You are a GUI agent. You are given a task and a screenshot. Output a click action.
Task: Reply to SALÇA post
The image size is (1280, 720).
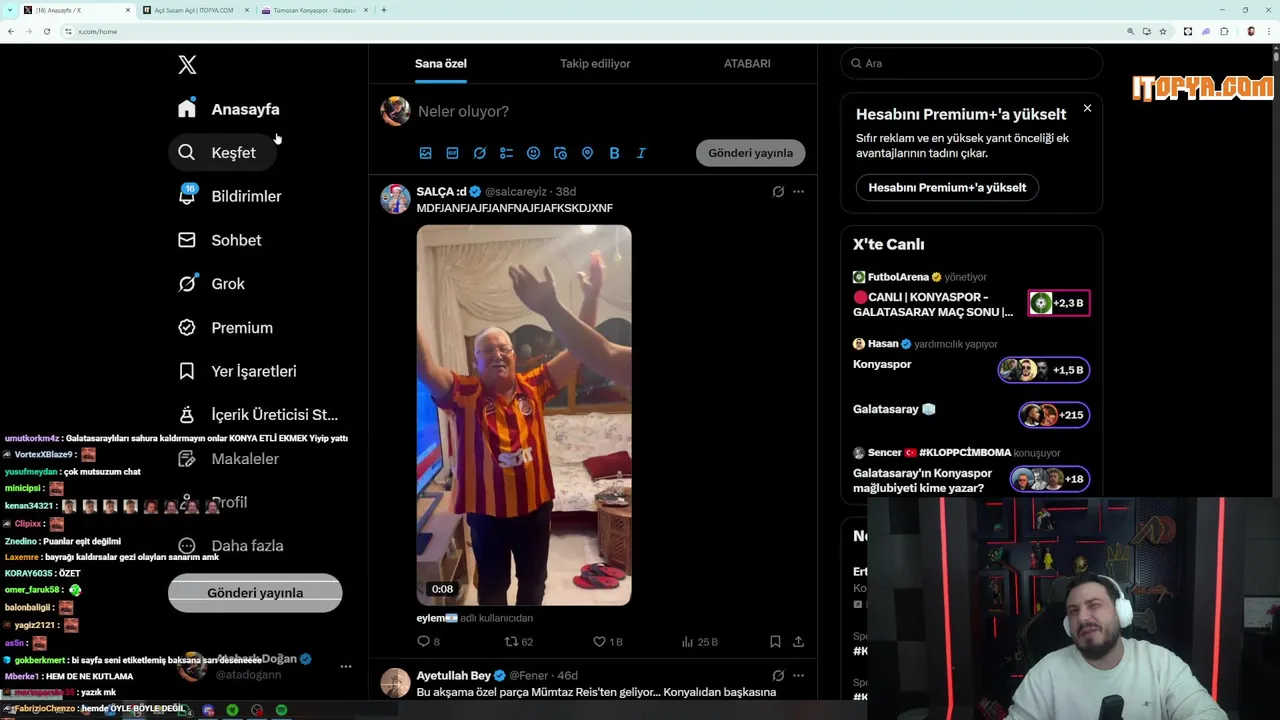pos(428,642)
